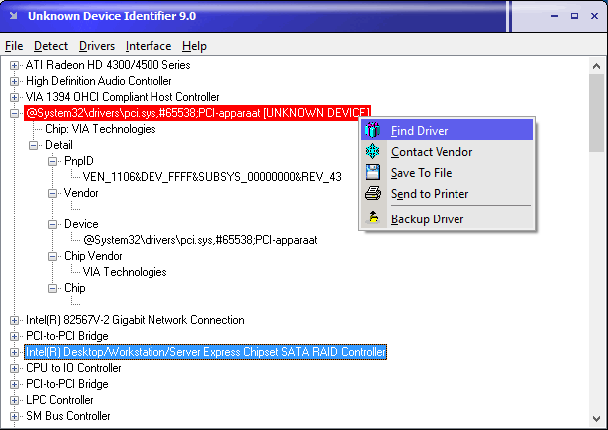Expand Intel 82567V-2 Gigabit Network node
Image resolution: width=608 pixels, height=430 pixels.
(14, 320)
